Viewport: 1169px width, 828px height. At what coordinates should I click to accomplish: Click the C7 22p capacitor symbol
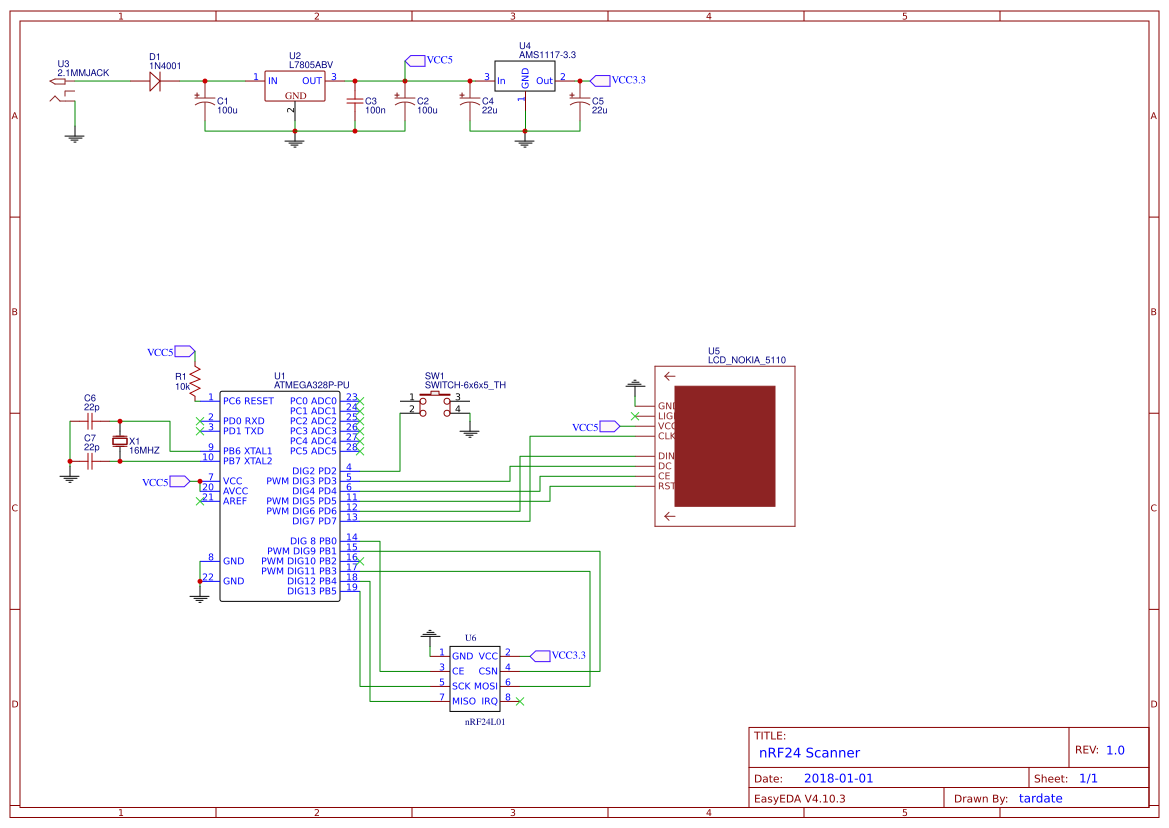[90, 462]
